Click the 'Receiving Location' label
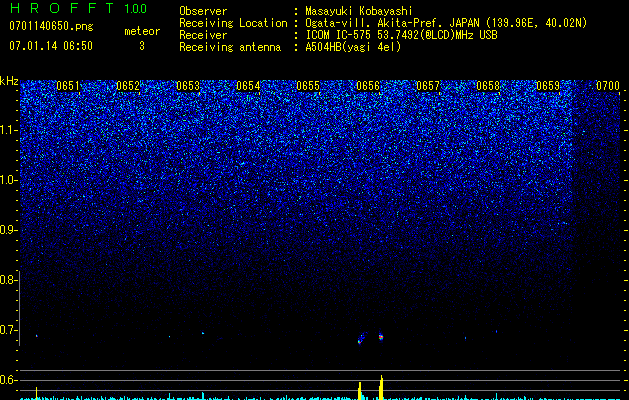This screenshot has width=629, height=400. (x=233, y=23)
